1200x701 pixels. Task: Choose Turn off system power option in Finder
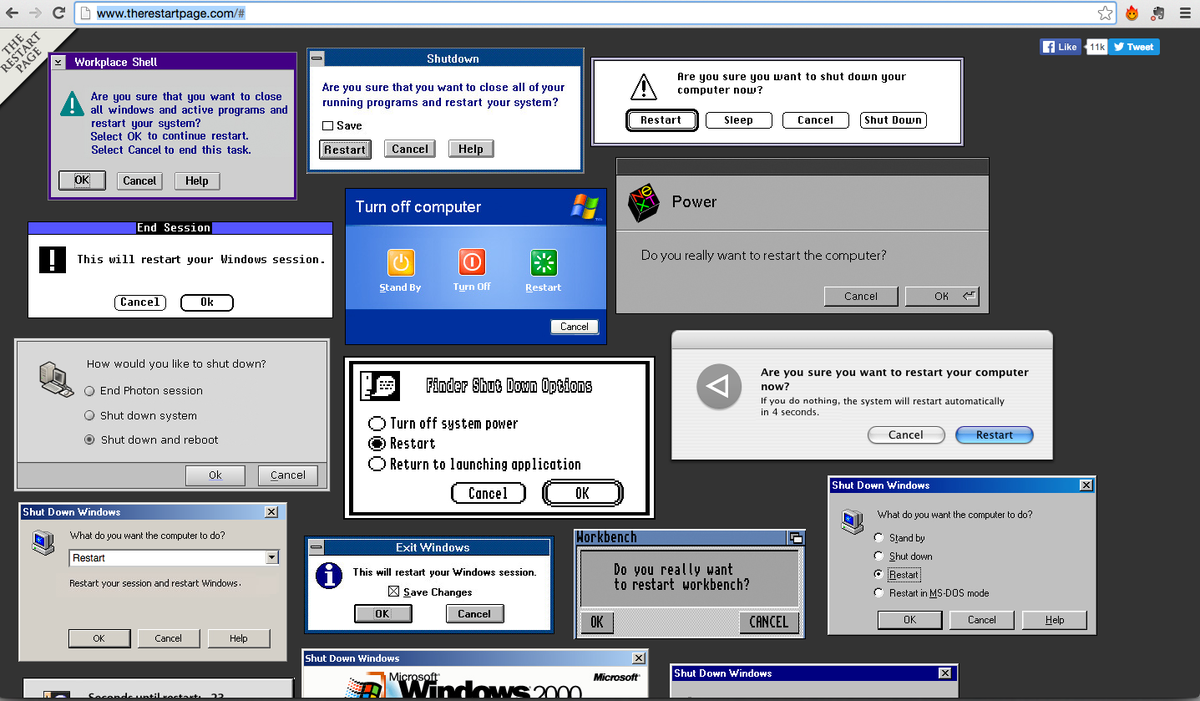tap(378, 423)
